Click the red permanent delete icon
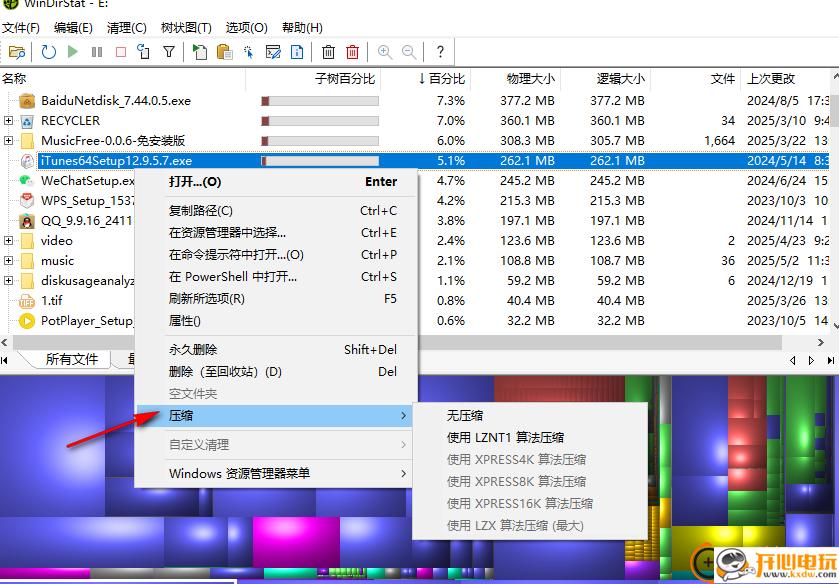Screen dimensions: 839x584 coord(351,52)
